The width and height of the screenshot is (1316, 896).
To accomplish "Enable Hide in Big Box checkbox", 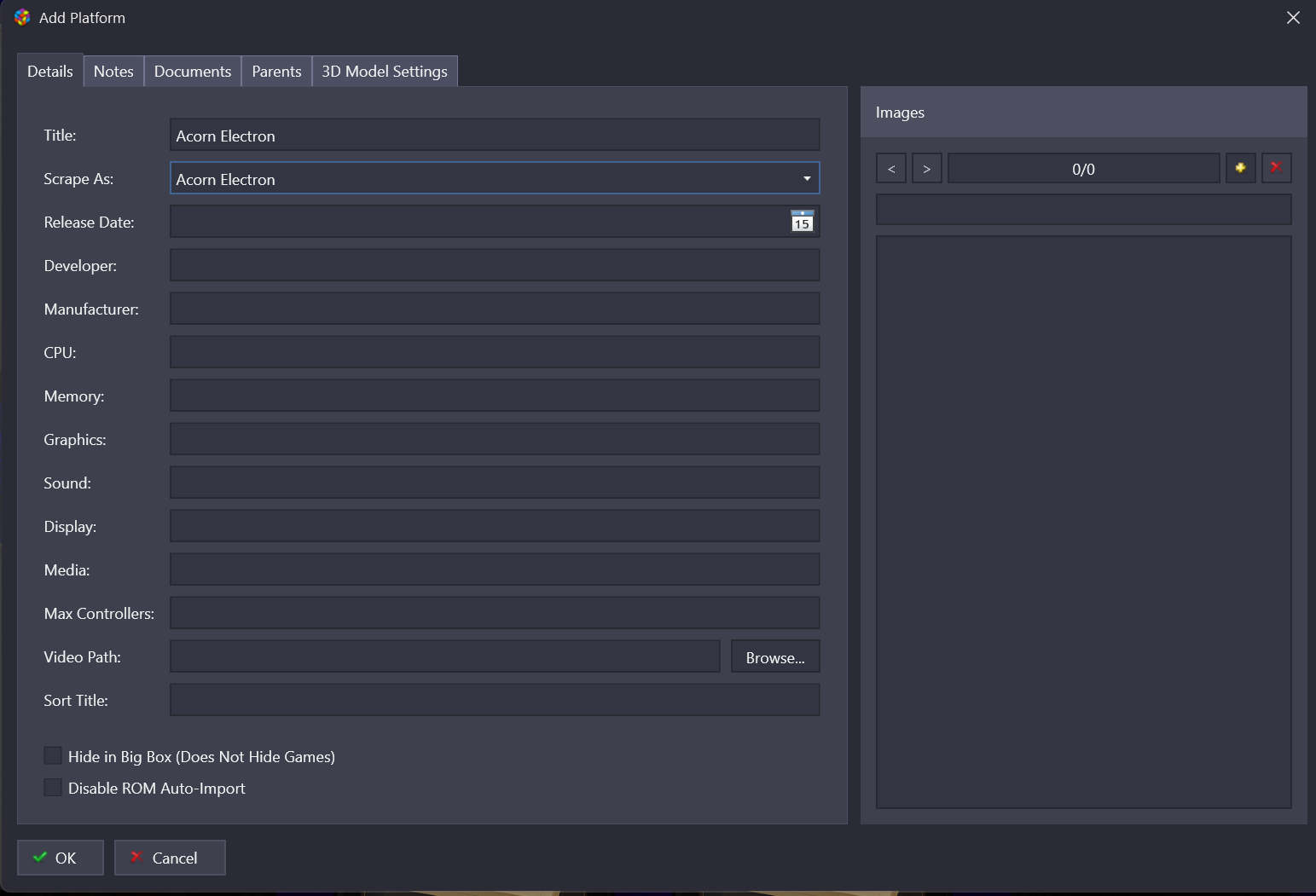I will click(x=53, y=756).
